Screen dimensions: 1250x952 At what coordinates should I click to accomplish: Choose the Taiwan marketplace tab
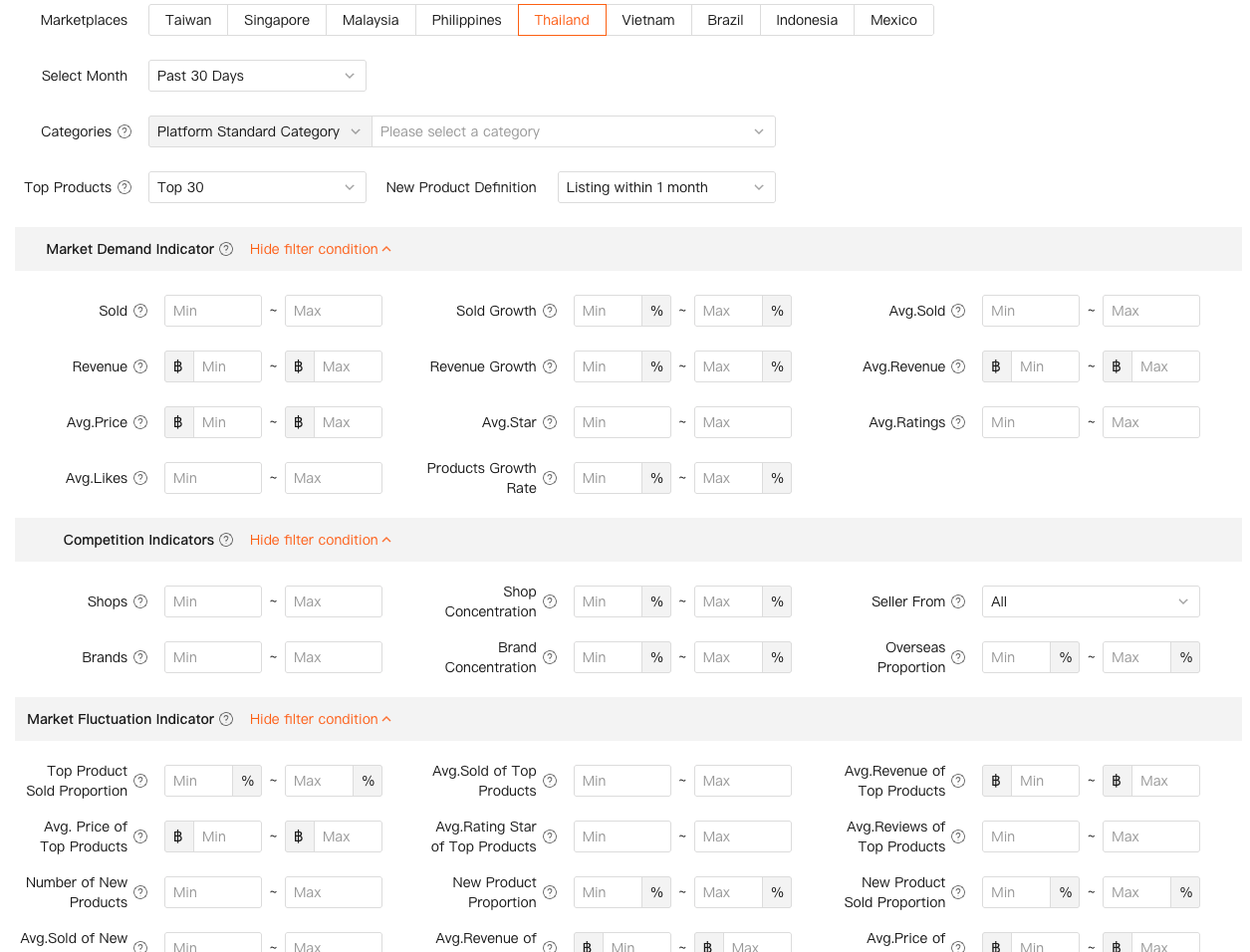coord(188,20)
